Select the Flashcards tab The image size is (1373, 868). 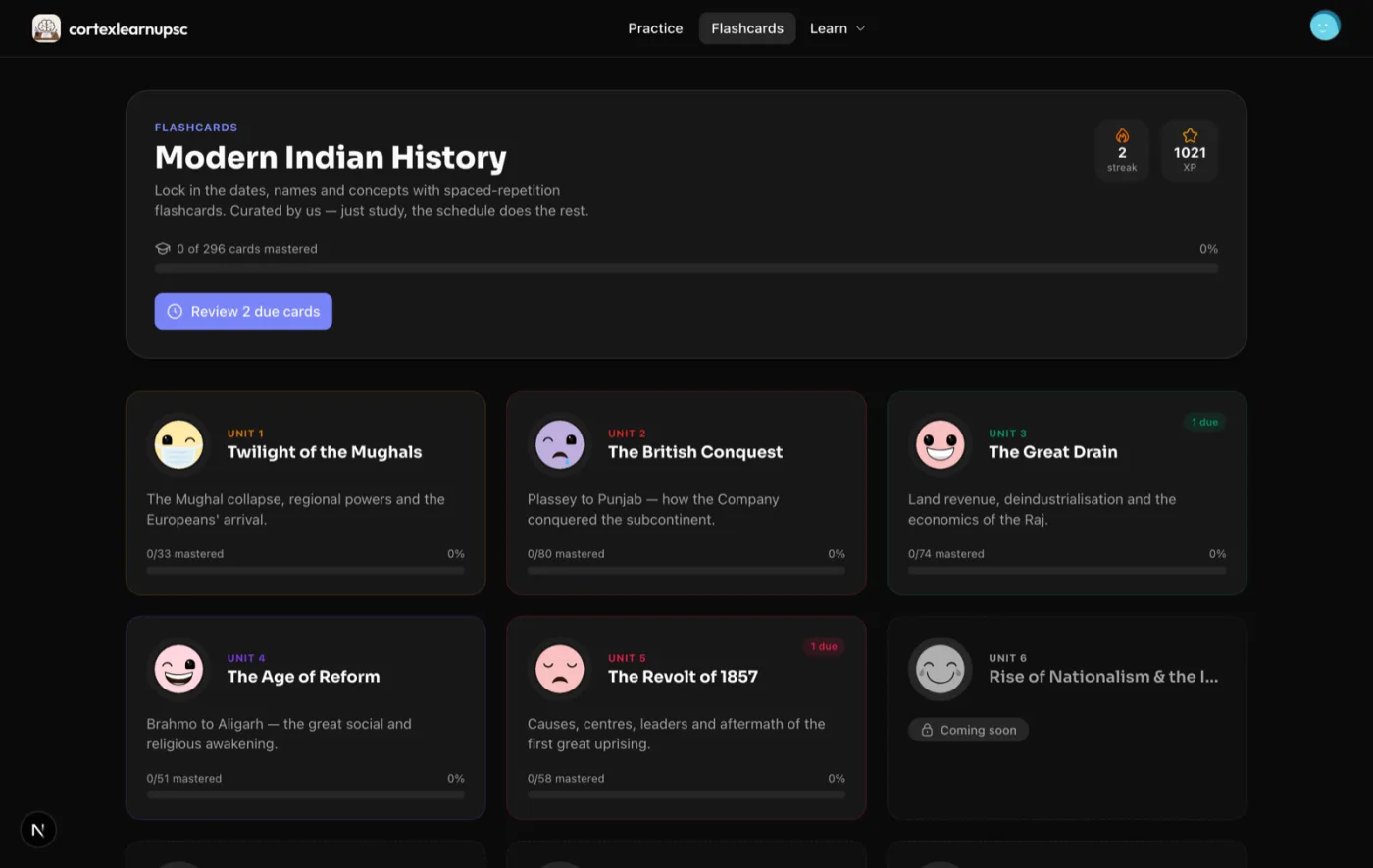747,28
